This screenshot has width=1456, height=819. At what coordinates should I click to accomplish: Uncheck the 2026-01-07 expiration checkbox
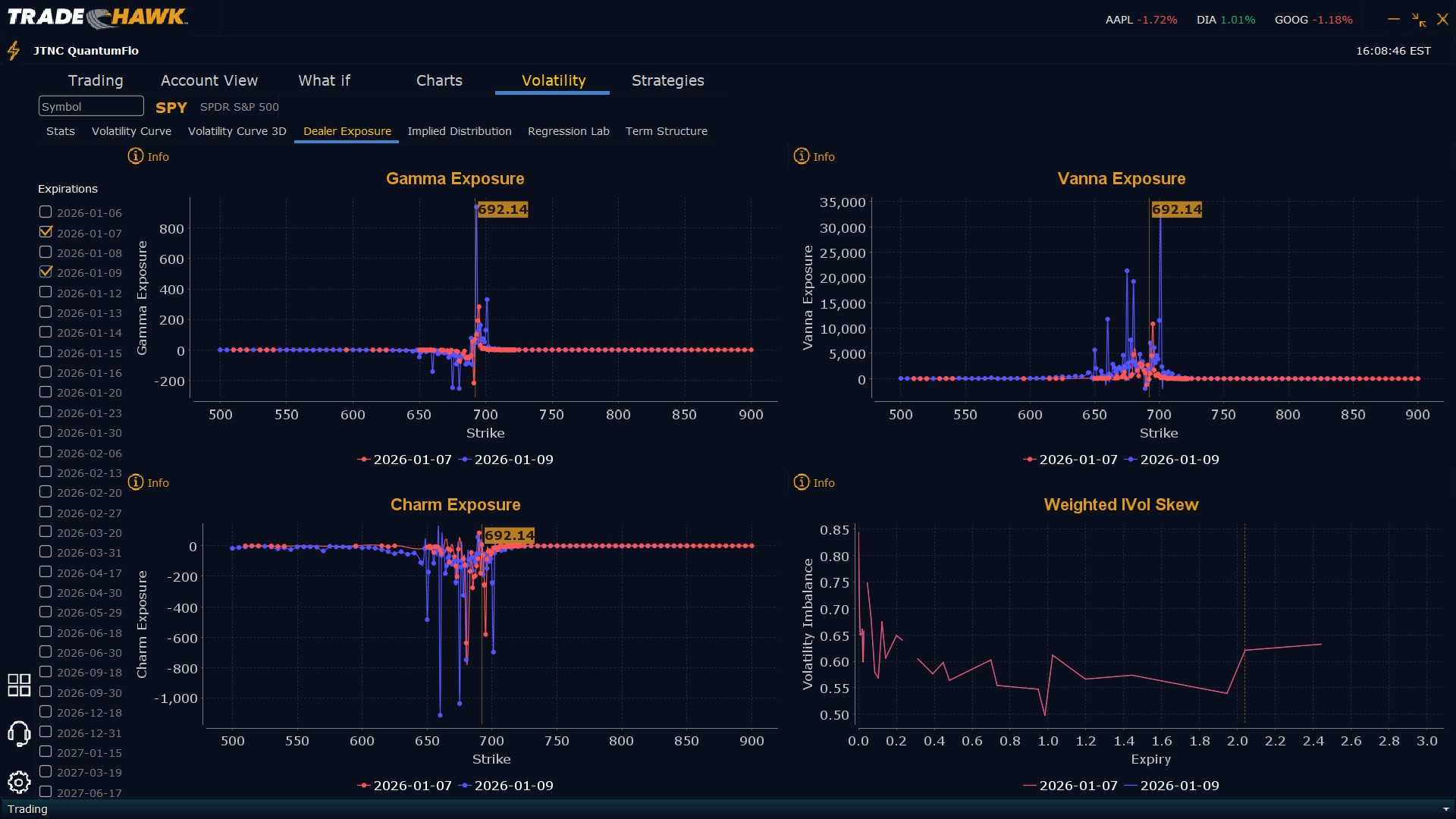point(45,232)
